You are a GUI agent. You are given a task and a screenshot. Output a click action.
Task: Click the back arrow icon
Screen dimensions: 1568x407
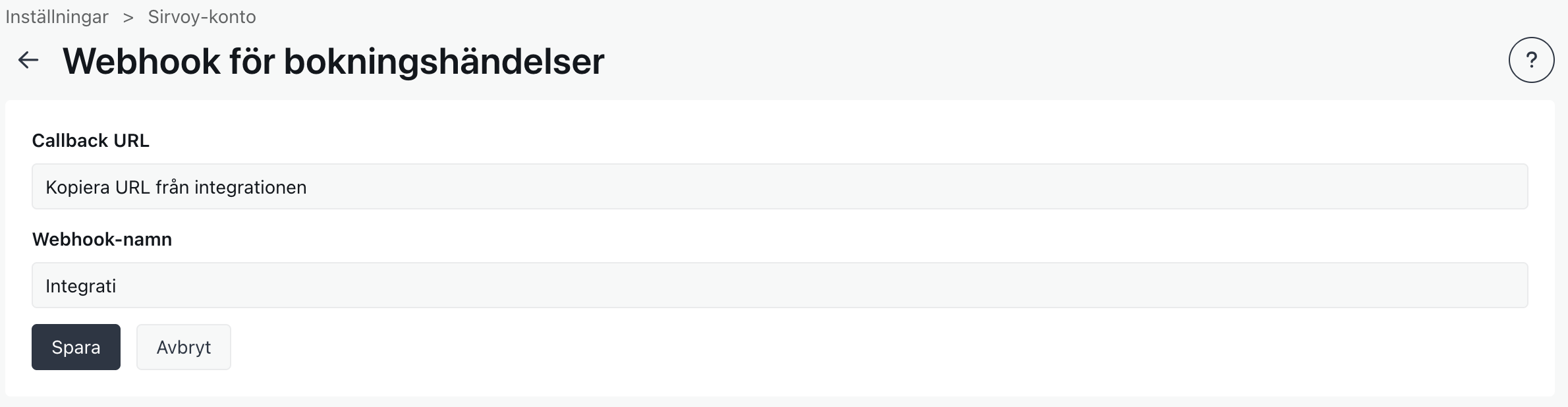pos(28,61)
